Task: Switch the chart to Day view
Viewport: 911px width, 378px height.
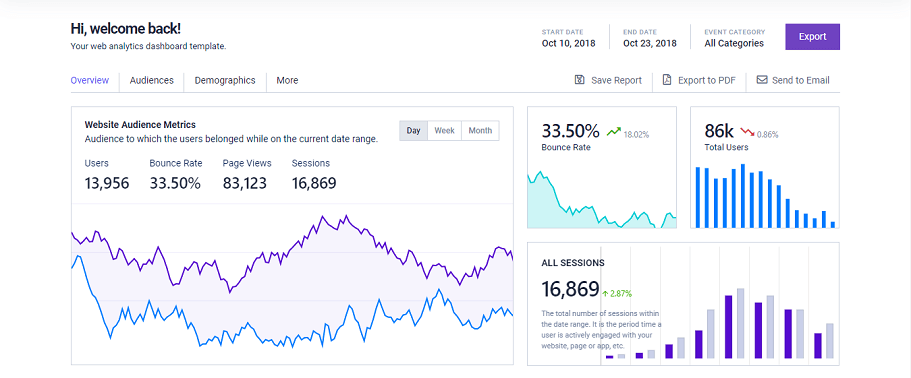Action: [x=414, y=131]
